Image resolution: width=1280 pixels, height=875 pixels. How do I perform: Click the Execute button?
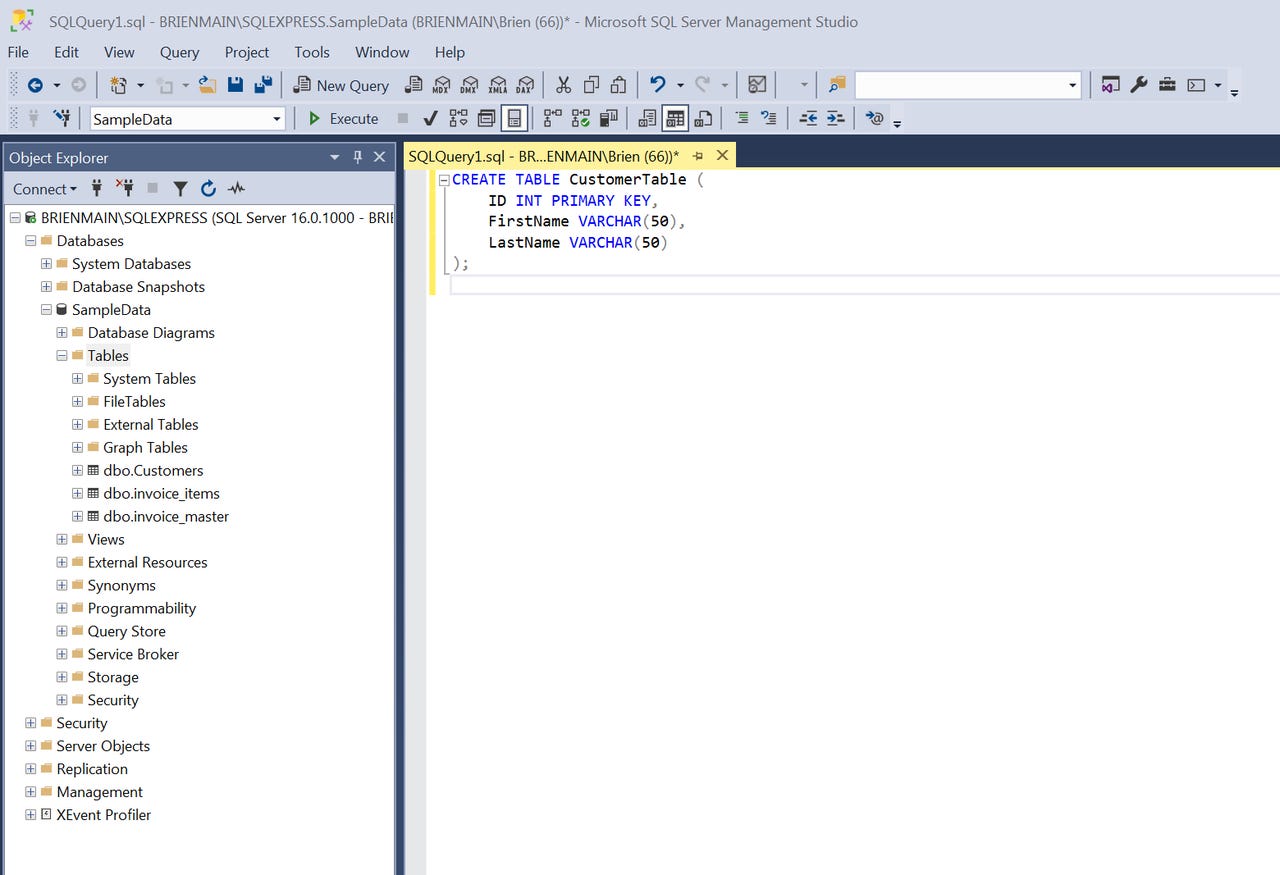344,118
